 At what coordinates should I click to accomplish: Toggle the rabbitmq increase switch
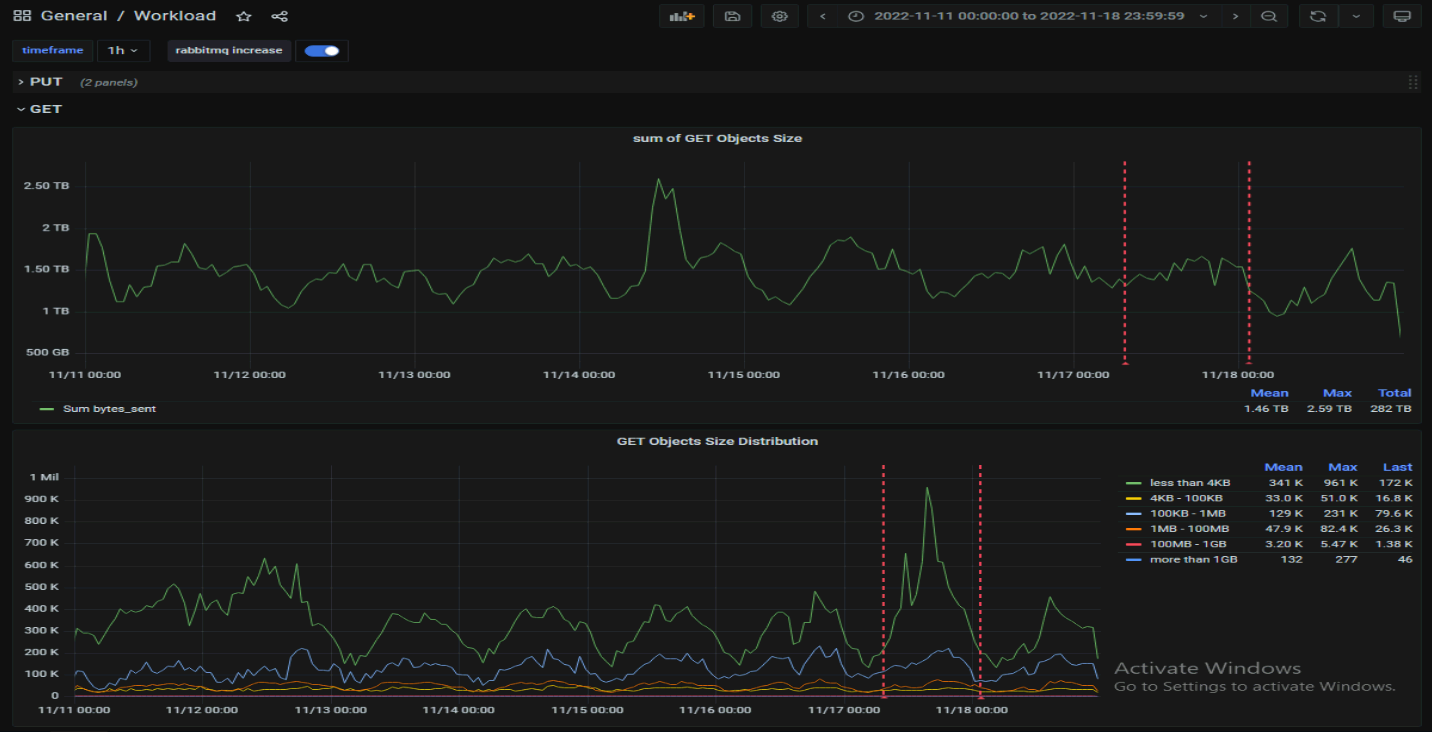click(x=322, y=50)
